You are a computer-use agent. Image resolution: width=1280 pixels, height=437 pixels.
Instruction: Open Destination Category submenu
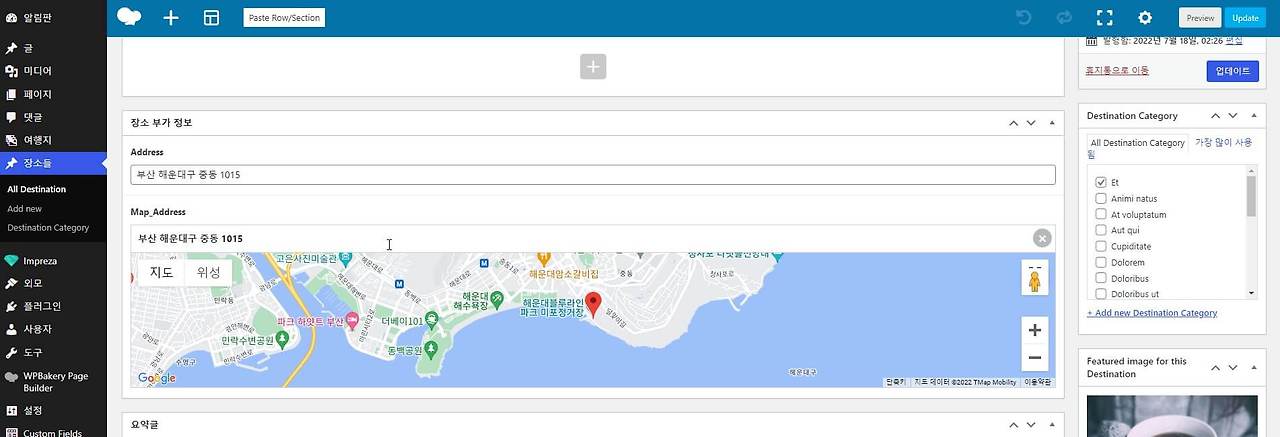coord(48,228)
